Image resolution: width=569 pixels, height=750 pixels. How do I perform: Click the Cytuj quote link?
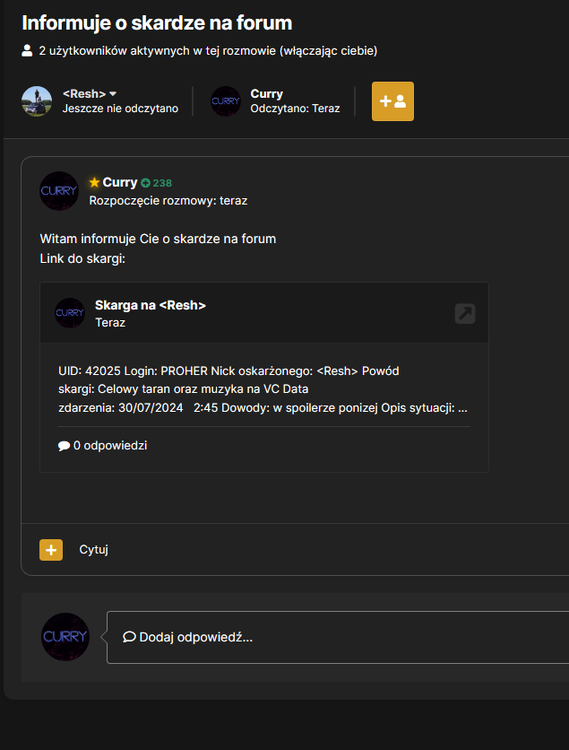(94, 550)
